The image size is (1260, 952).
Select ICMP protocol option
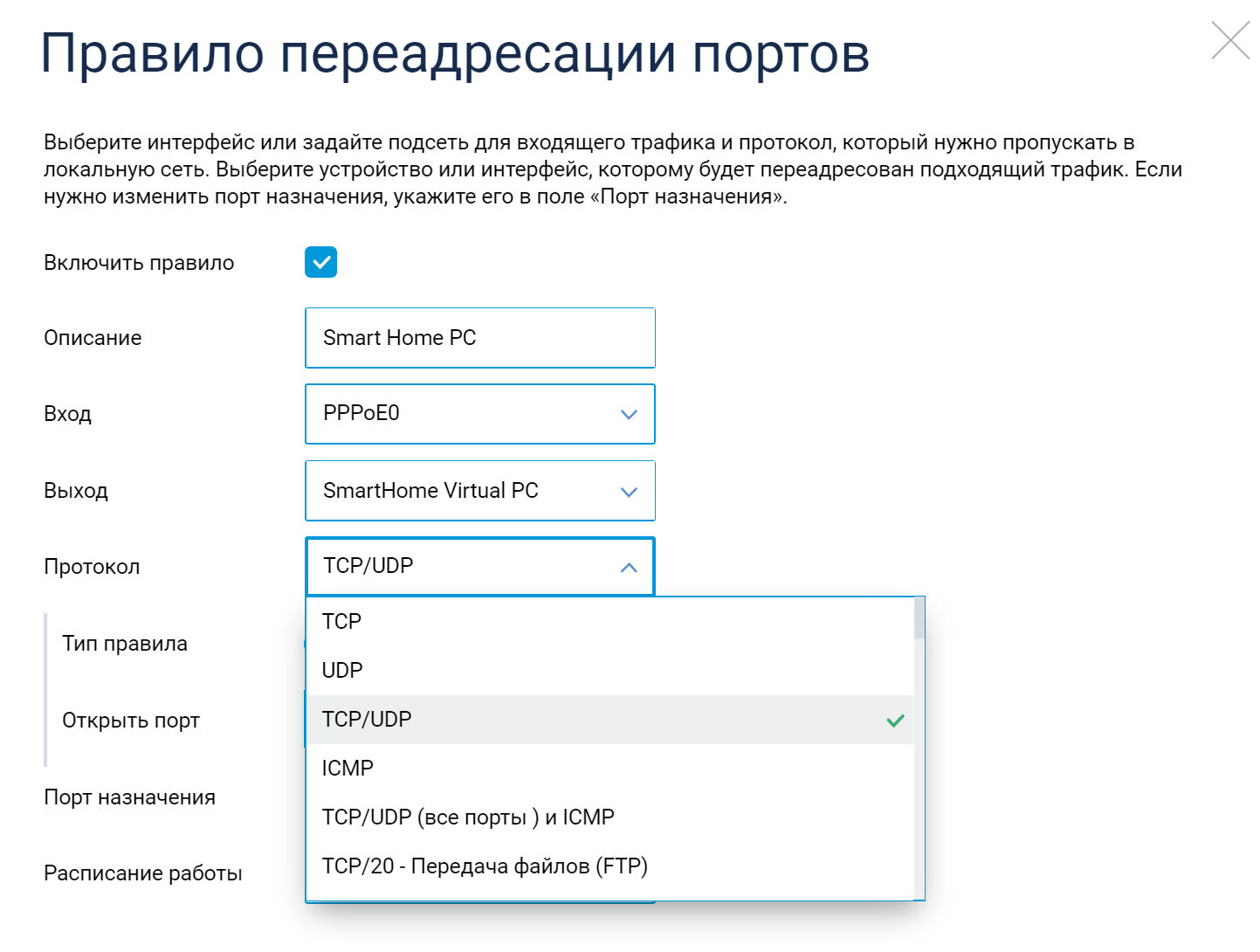pos(348,769)
